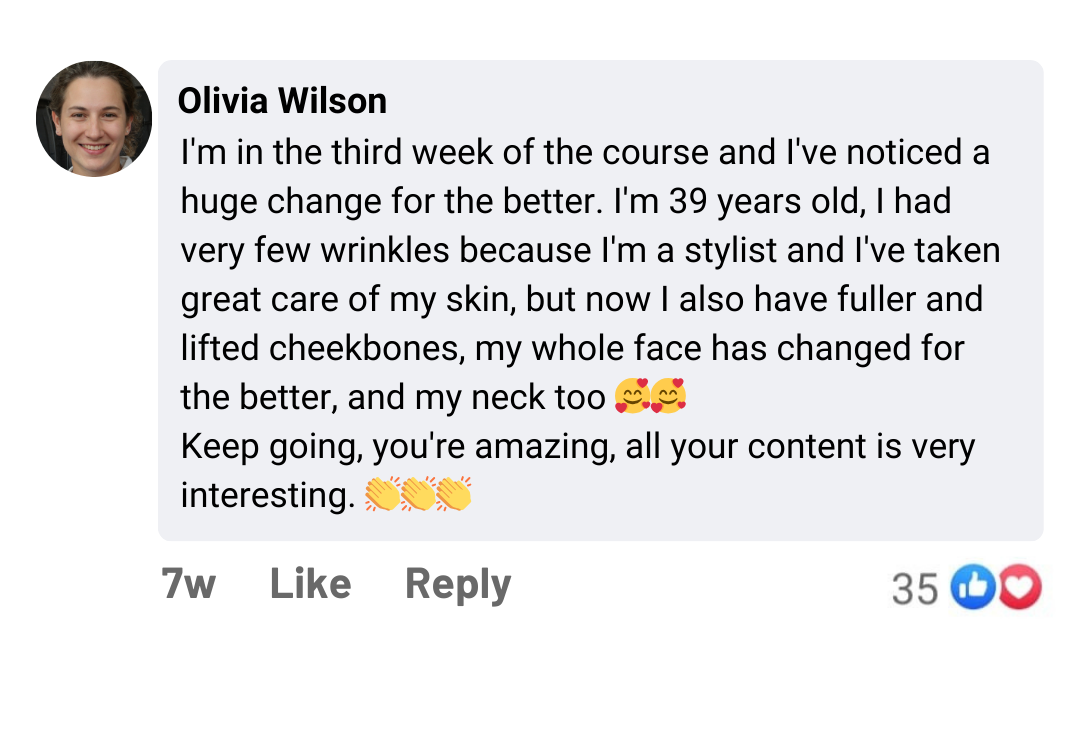Viewport: 1080px width, 747px height.
Task: Click the second smiling-hearts emoji
Action: point(668,398)
